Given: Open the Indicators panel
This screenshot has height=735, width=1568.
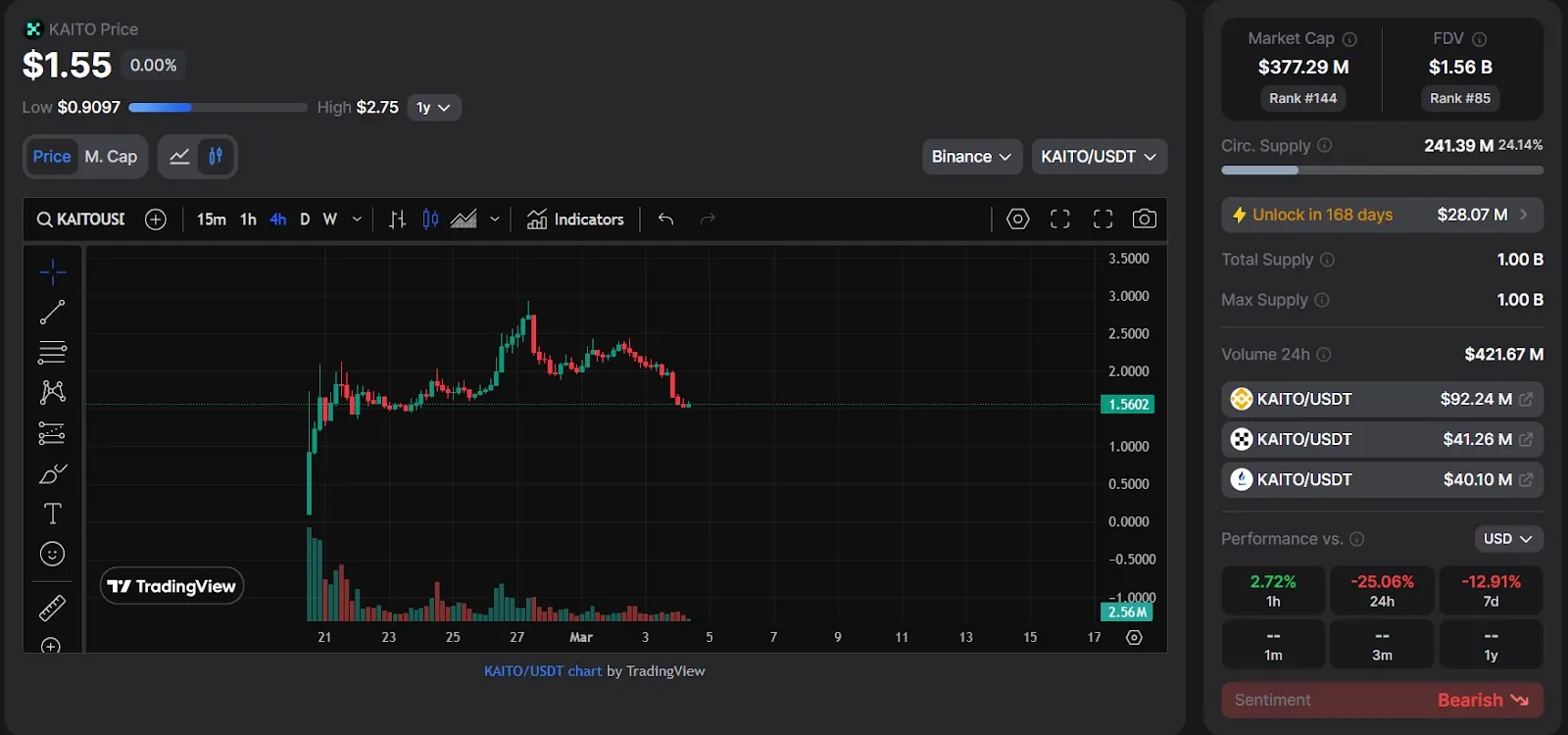Looking at the screenshot, I should (x=575, y=220).
